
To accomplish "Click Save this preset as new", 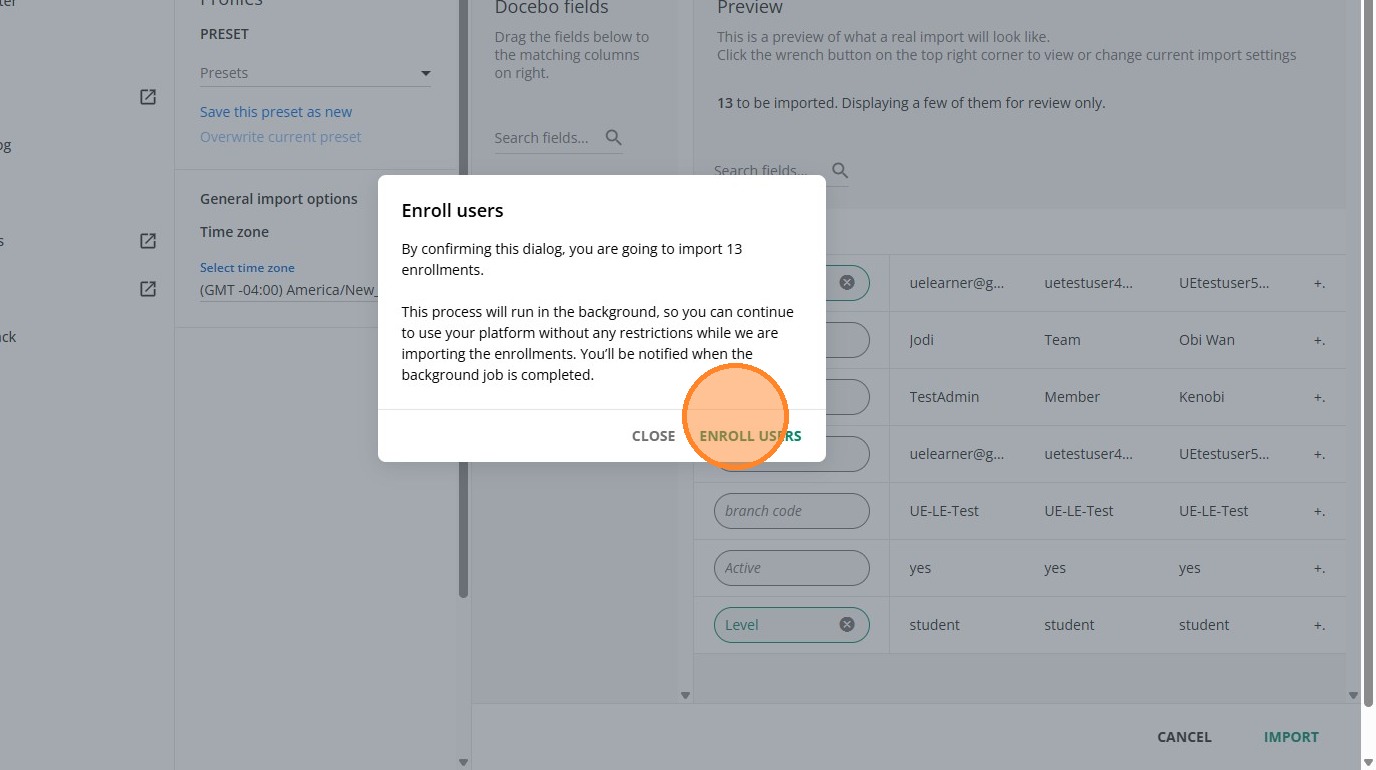I will [276, 112].
